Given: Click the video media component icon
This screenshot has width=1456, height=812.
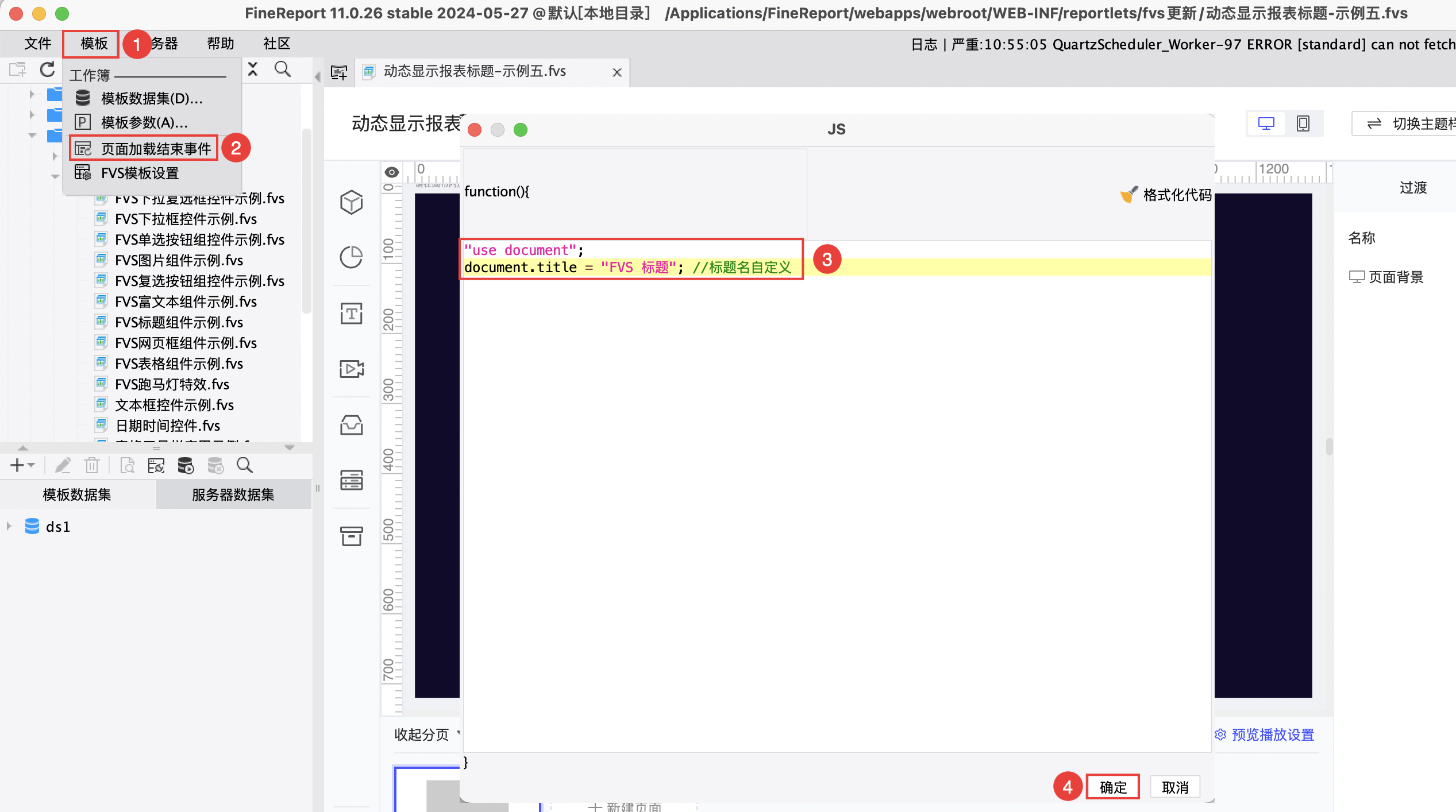Looking at the screenshot, I should pyautogui.click(x=351, y=369).
